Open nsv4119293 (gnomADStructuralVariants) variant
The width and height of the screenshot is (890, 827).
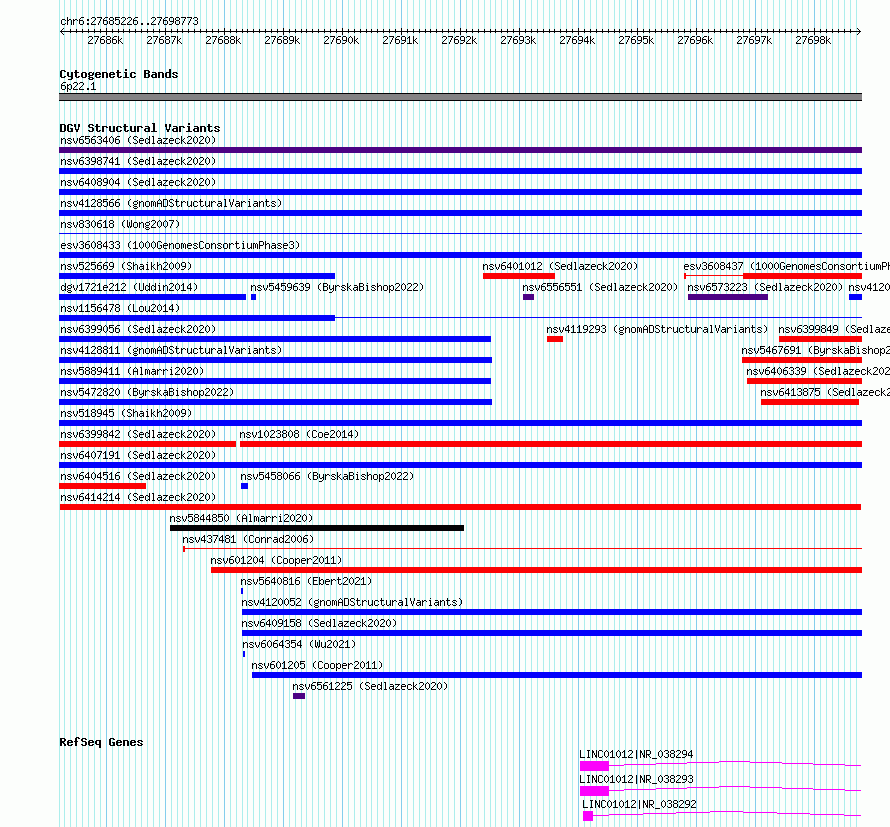pyautogui.click(x=657, y=329)
